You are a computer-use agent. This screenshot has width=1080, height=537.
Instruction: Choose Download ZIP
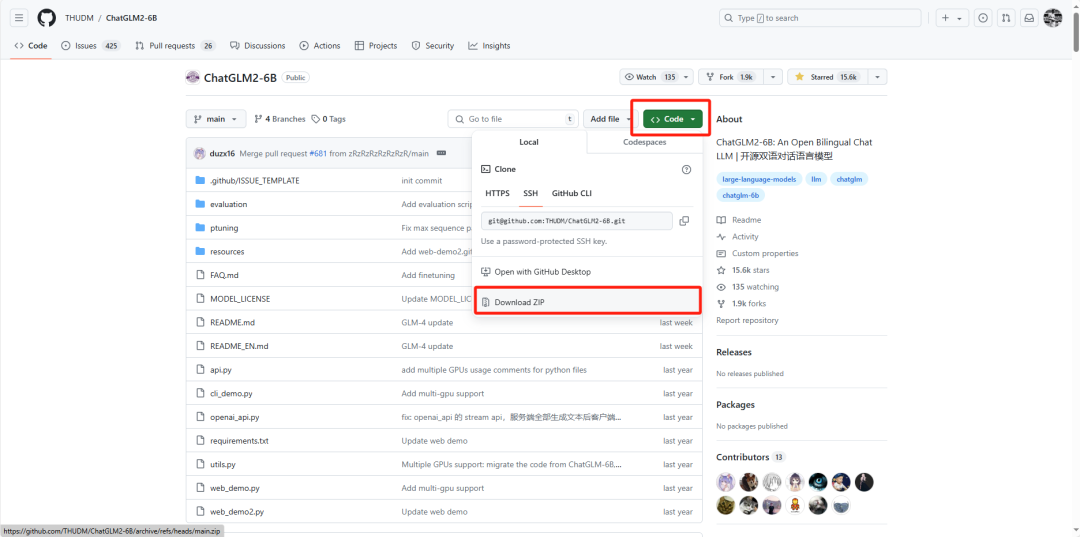[588, 302]
